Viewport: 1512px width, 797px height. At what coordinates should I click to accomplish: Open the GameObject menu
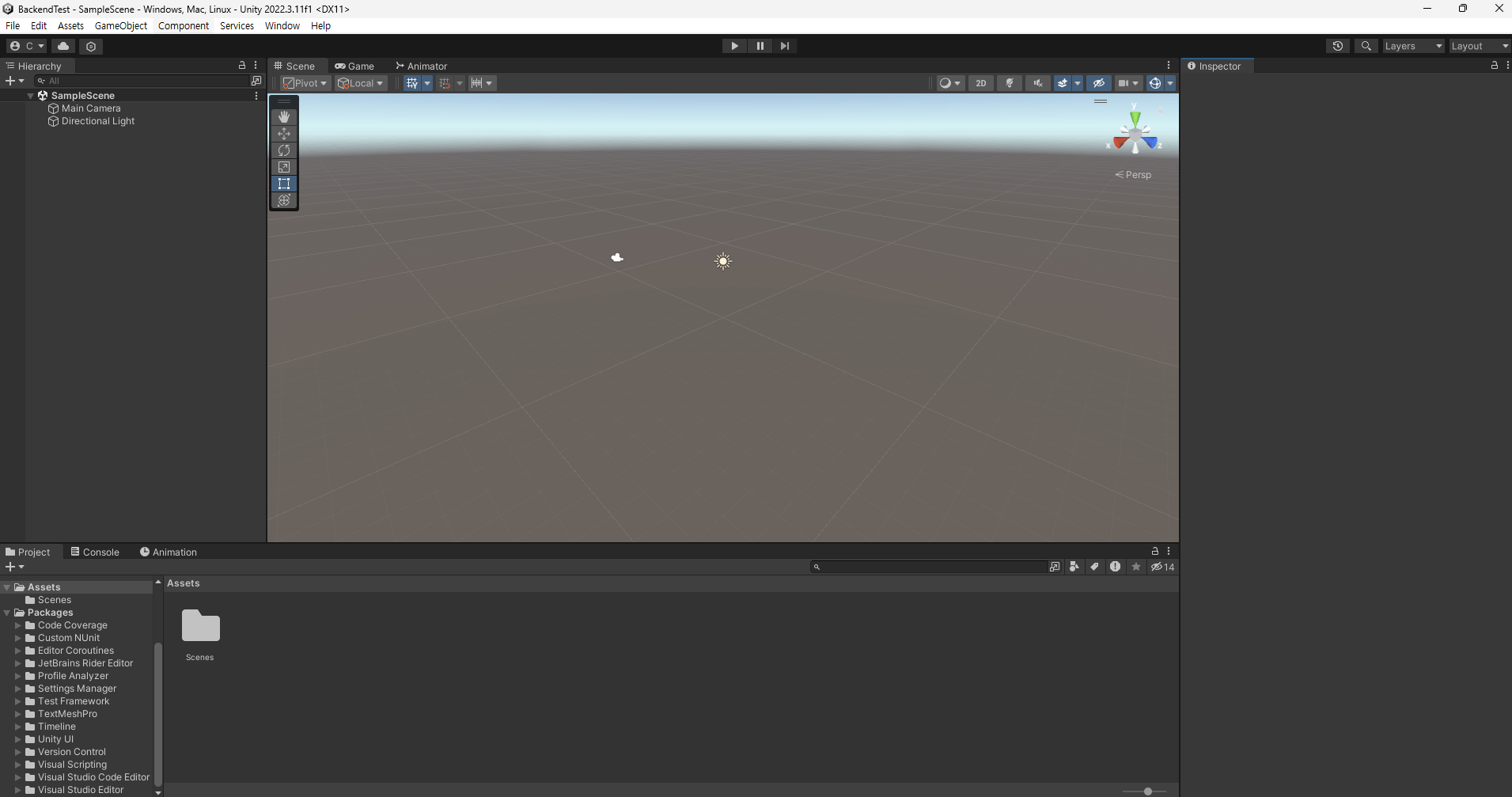(x=120, y=25)
